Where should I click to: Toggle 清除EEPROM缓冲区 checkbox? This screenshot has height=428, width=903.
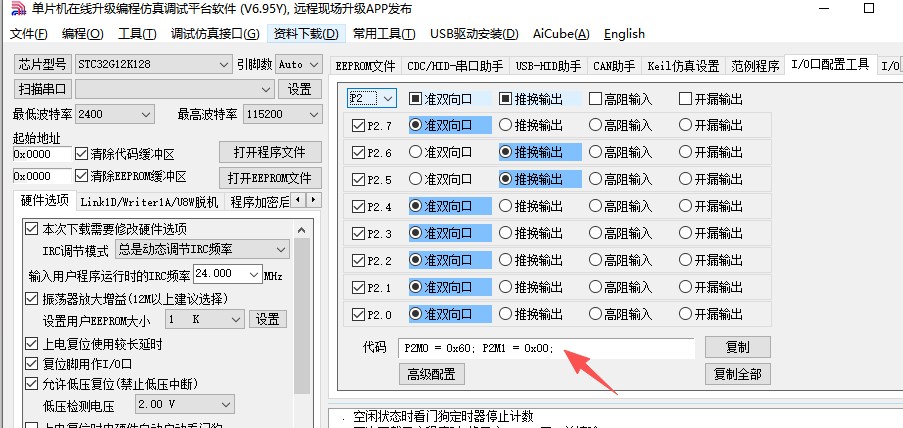coord(82,176)
